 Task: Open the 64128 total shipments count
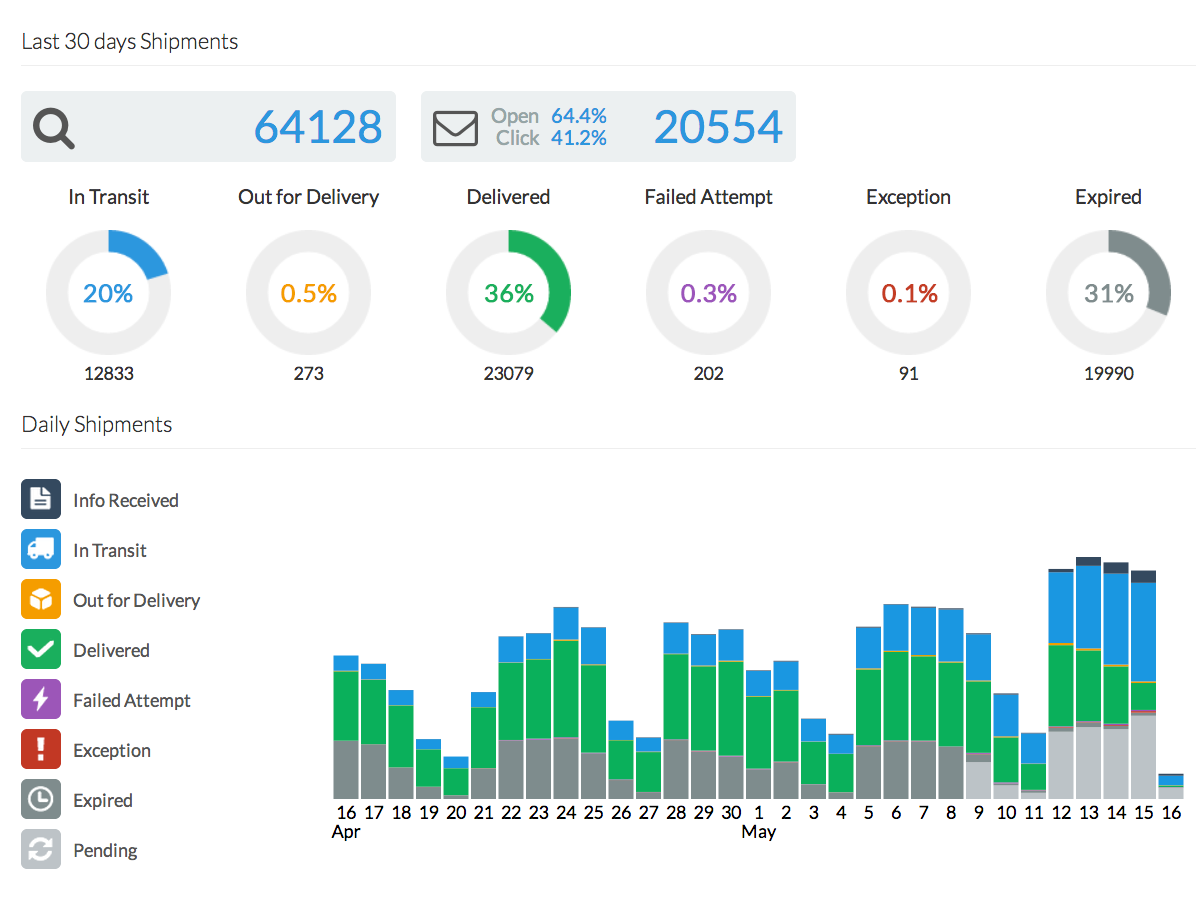tap(317, 128)
